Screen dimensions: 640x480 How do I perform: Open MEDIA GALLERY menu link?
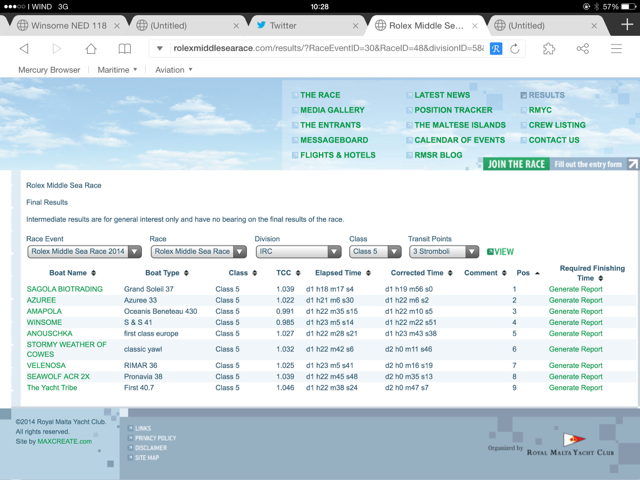pos(332,110)
